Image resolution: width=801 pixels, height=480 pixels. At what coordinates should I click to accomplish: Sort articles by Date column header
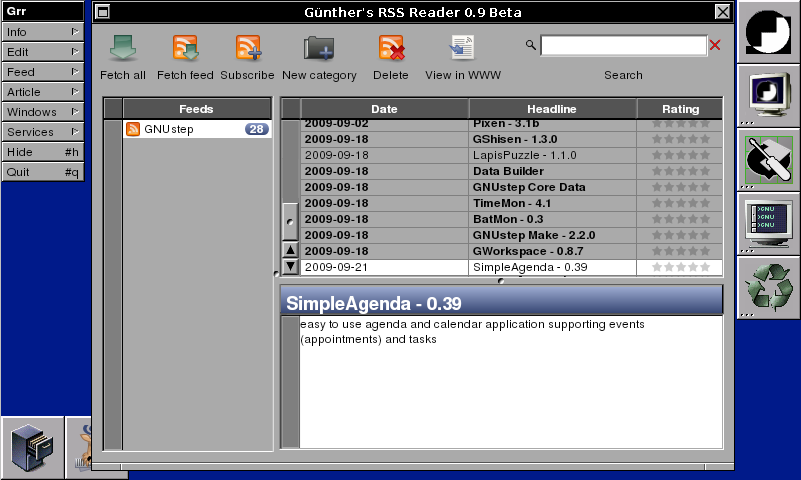click(x=384, y=109)
